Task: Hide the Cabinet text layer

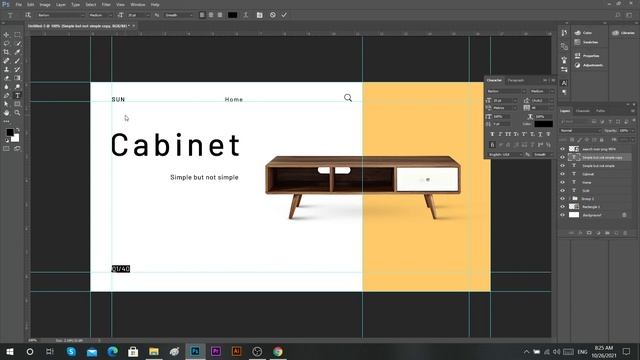Action: (562, 174)
